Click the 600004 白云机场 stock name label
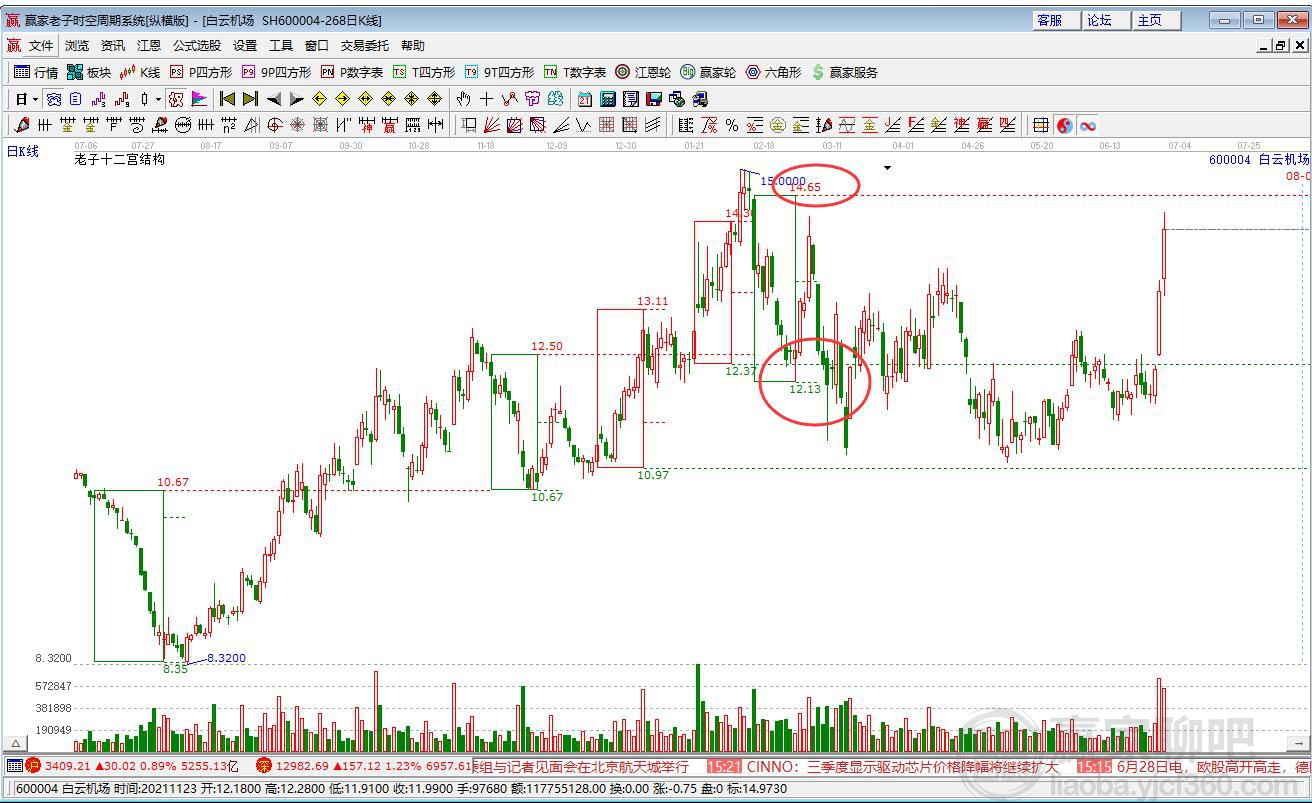Viewport: 1312px width, 803px height. (x=1258, y=159)
